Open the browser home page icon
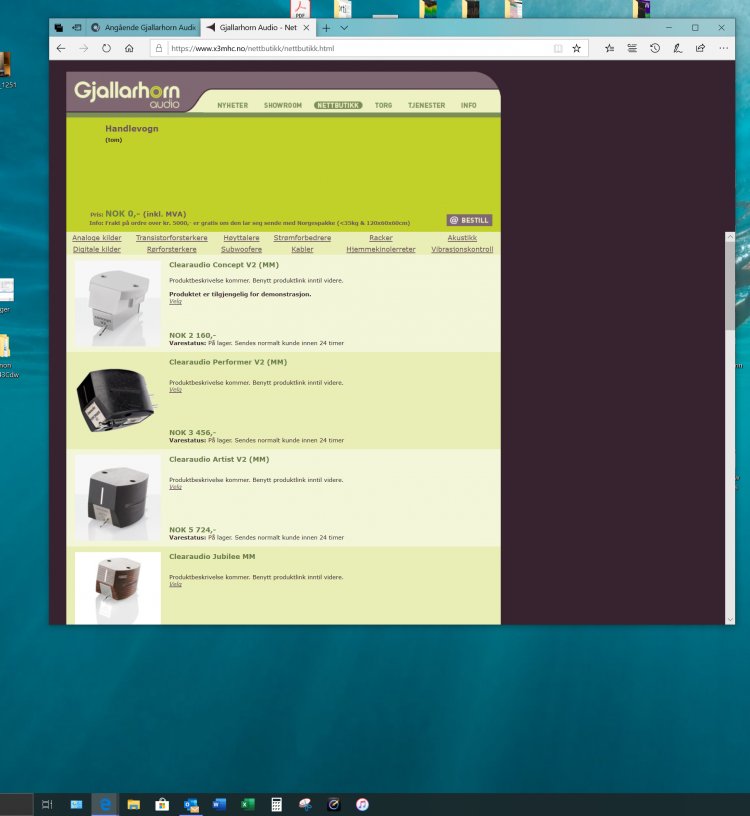Viewport: 750px width, 816px height. [129, 48]
